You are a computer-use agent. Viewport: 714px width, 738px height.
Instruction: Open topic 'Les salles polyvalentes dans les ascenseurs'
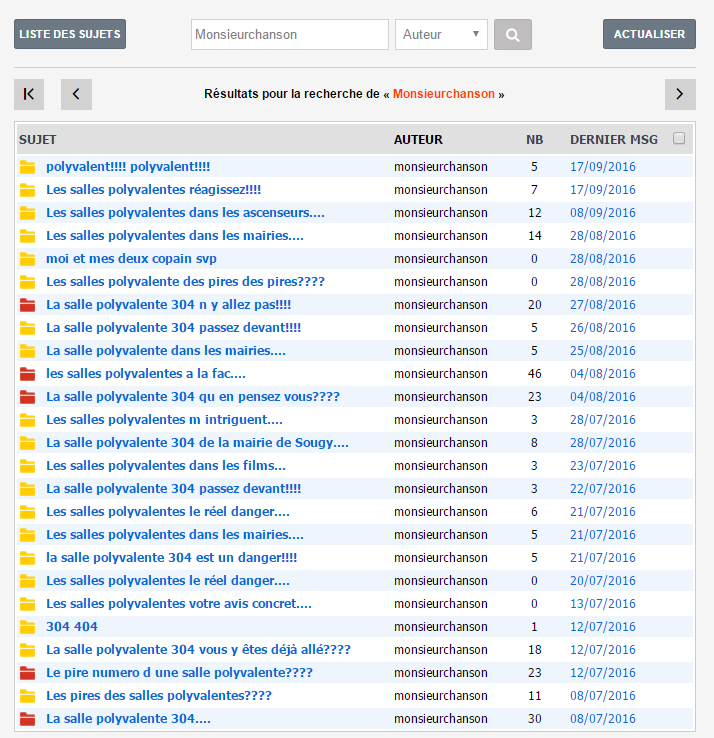pos(185,213)
